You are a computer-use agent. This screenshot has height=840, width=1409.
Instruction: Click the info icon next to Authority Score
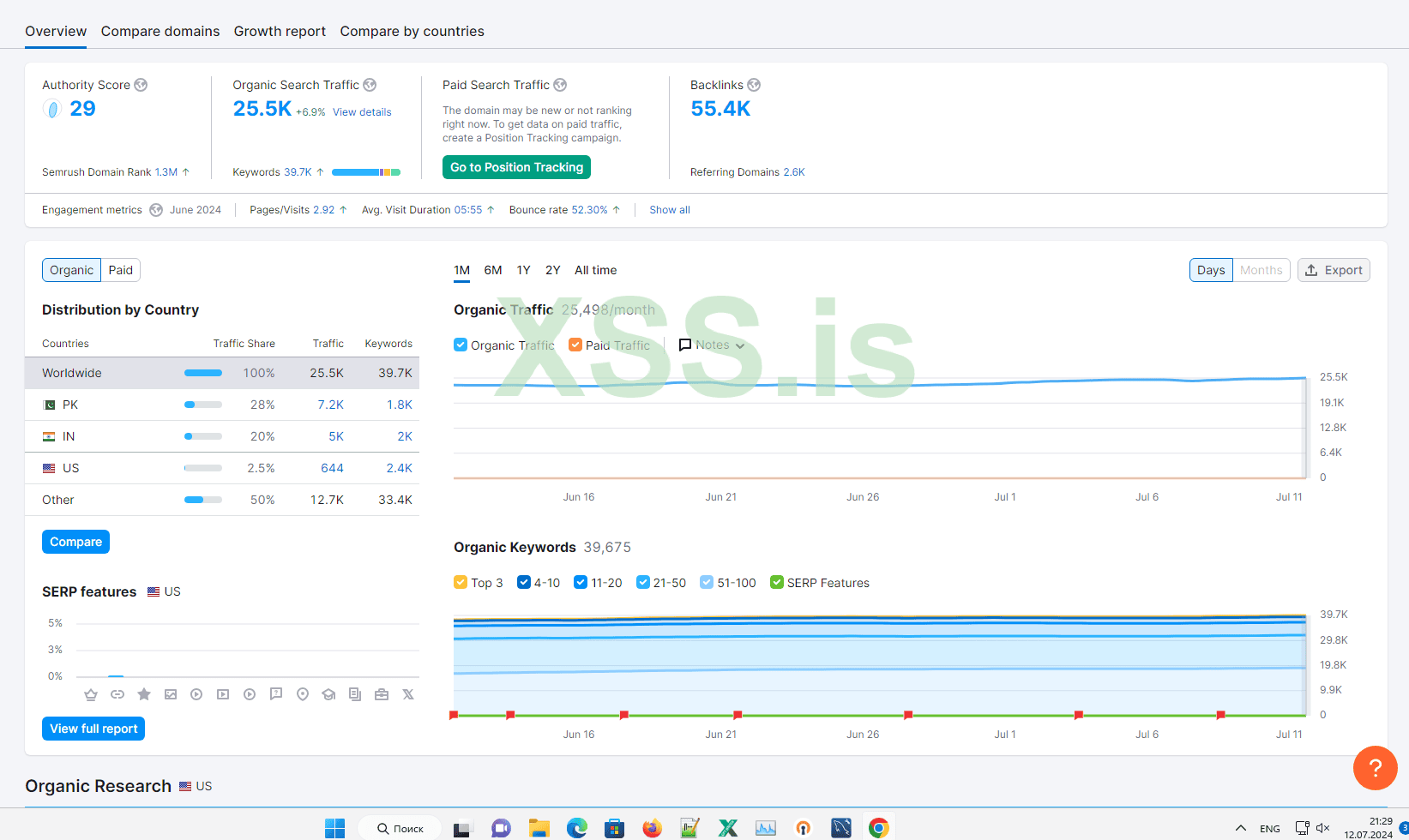[x=141, y=85]
